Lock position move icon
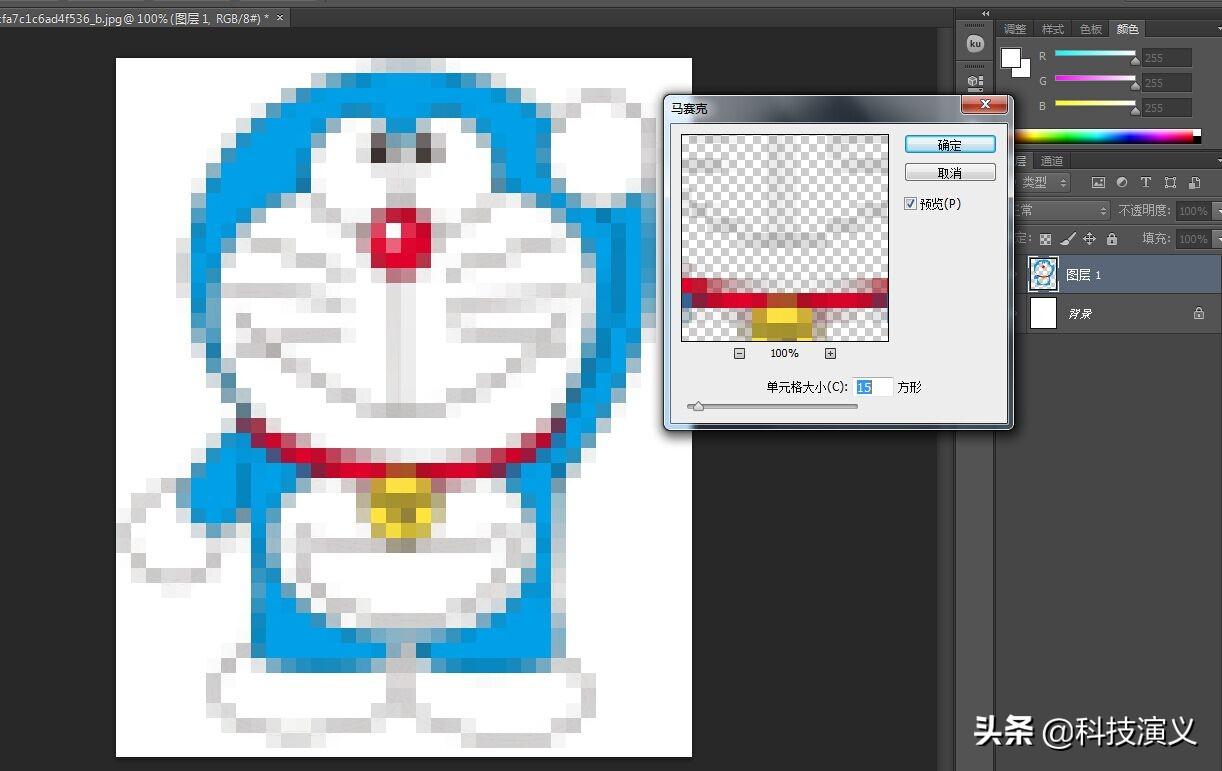The height and width of the screenshot is (771, 1222). click(x=1090, y=239)
